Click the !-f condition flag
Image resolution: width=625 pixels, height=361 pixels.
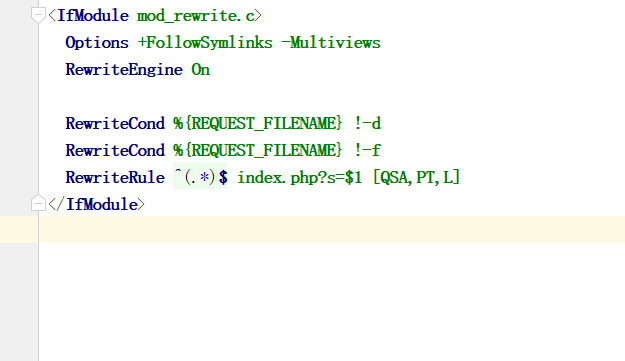pos(368,151)
